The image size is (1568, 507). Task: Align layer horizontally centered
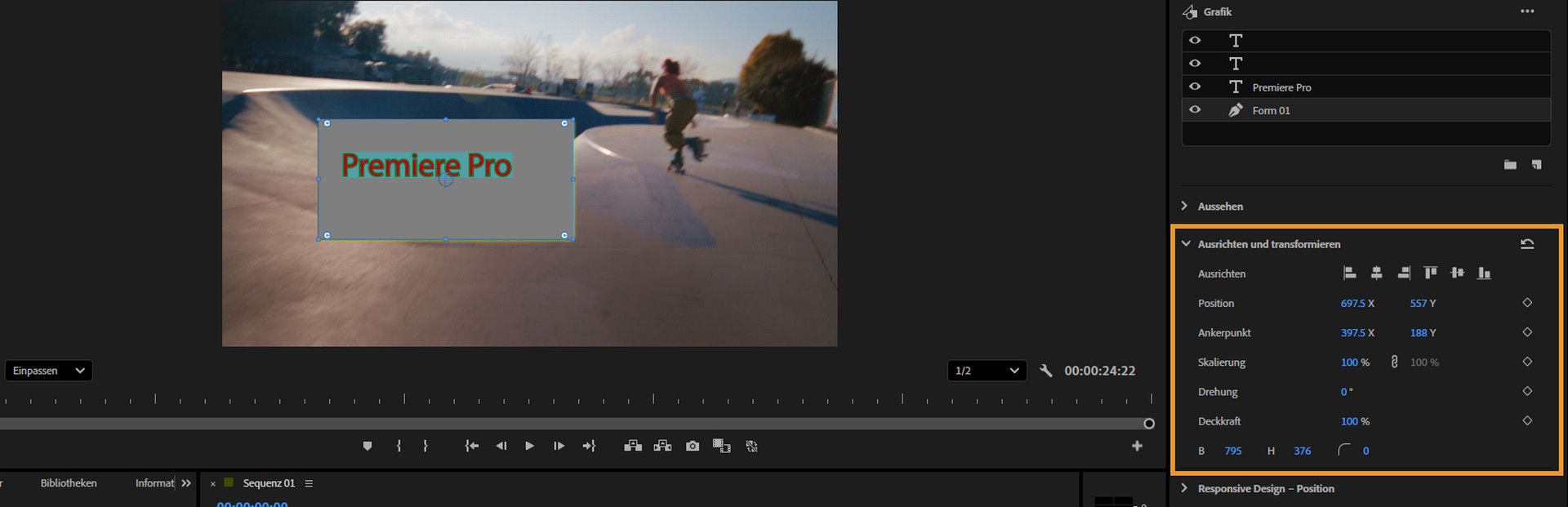(1376, 273)
